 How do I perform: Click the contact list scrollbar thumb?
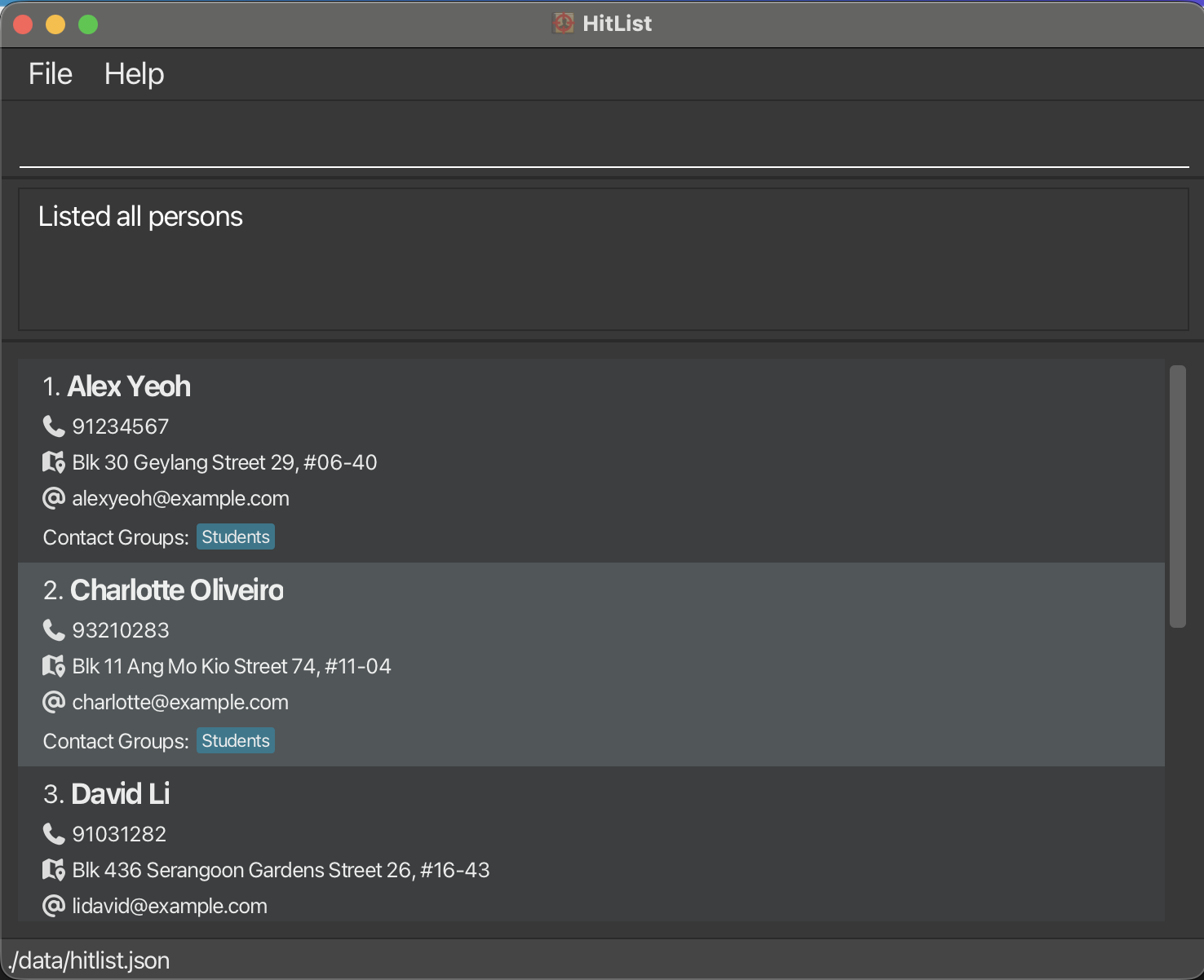(1177, 496)
